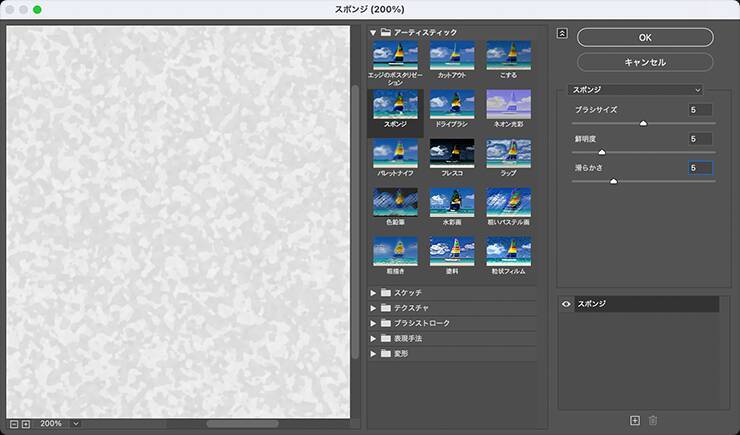Select the 水彩画 filter thumbnail
The width and height of the screenshot is (740, 435).
(451, 202)
